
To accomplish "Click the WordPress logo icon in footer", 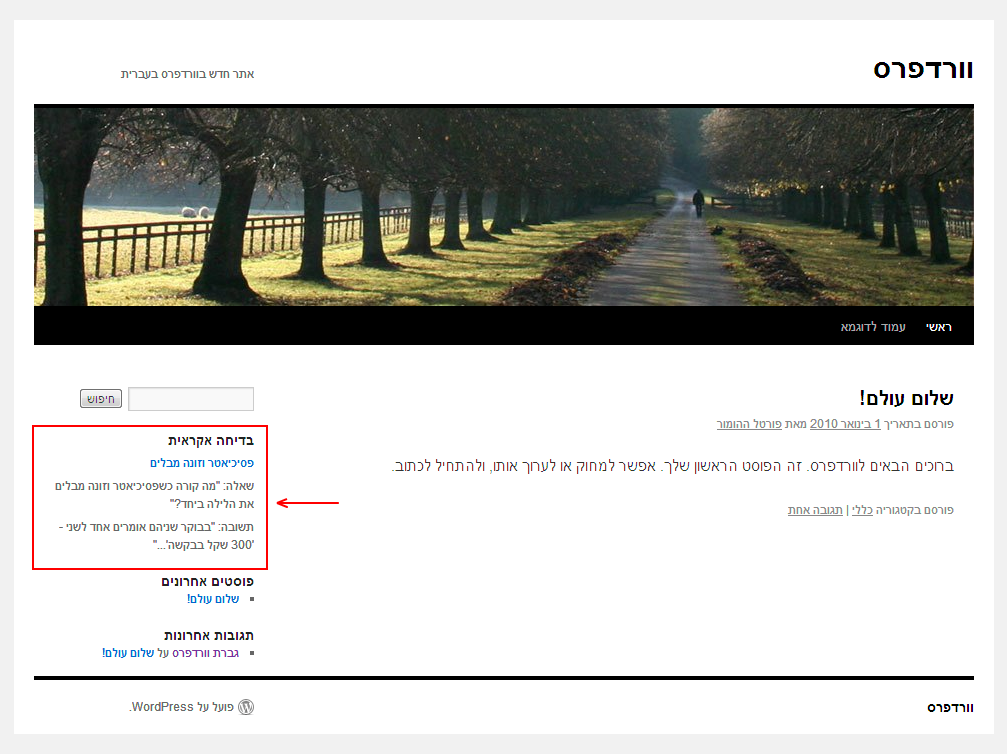I will [x=246, y=707].
